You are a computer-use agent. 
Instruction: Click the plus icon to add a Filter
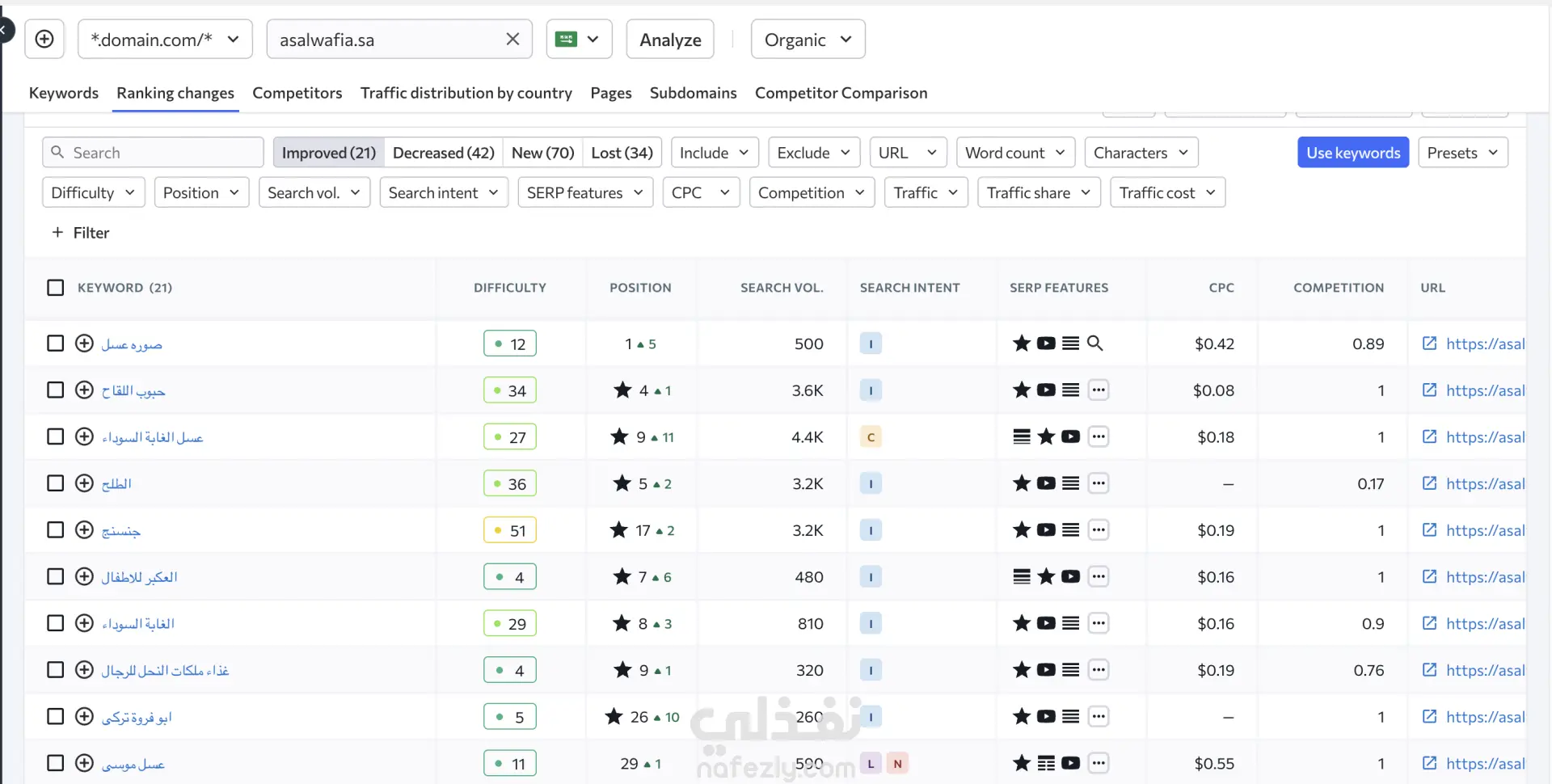coord(57,233)
